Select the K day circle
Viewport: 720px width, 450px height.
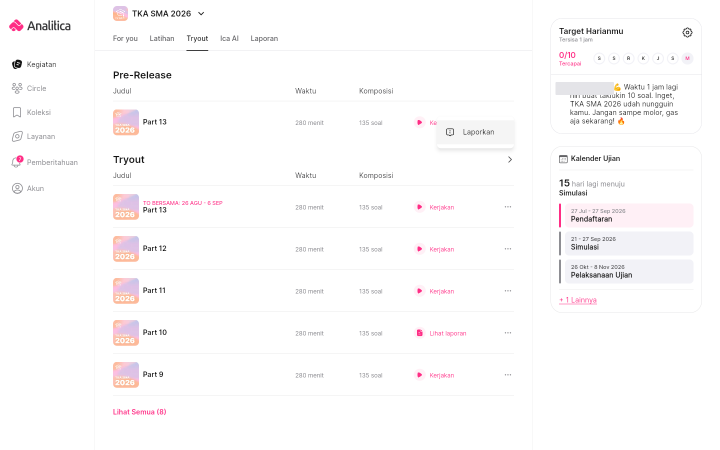coord(643,58)
